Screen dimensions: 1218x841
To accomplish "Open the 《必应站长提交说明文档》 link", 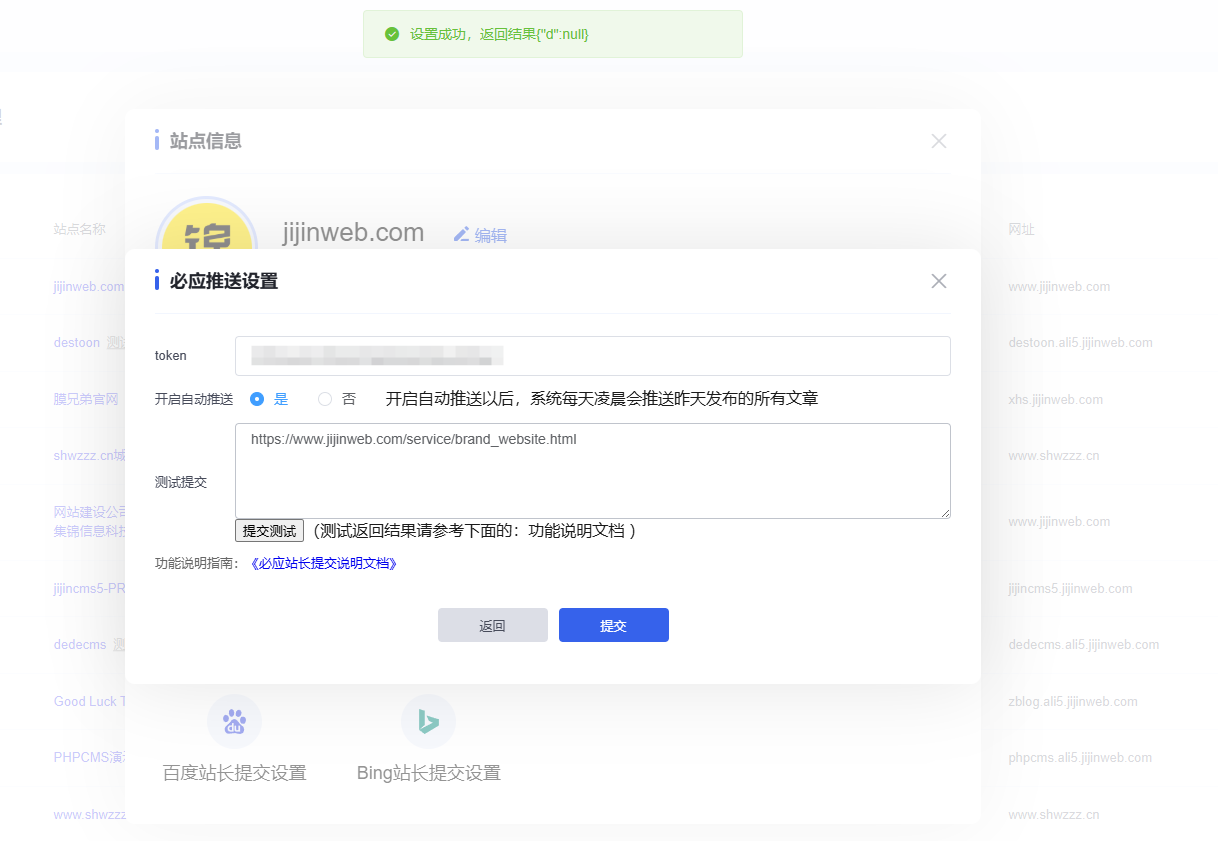I will (324, 563).
